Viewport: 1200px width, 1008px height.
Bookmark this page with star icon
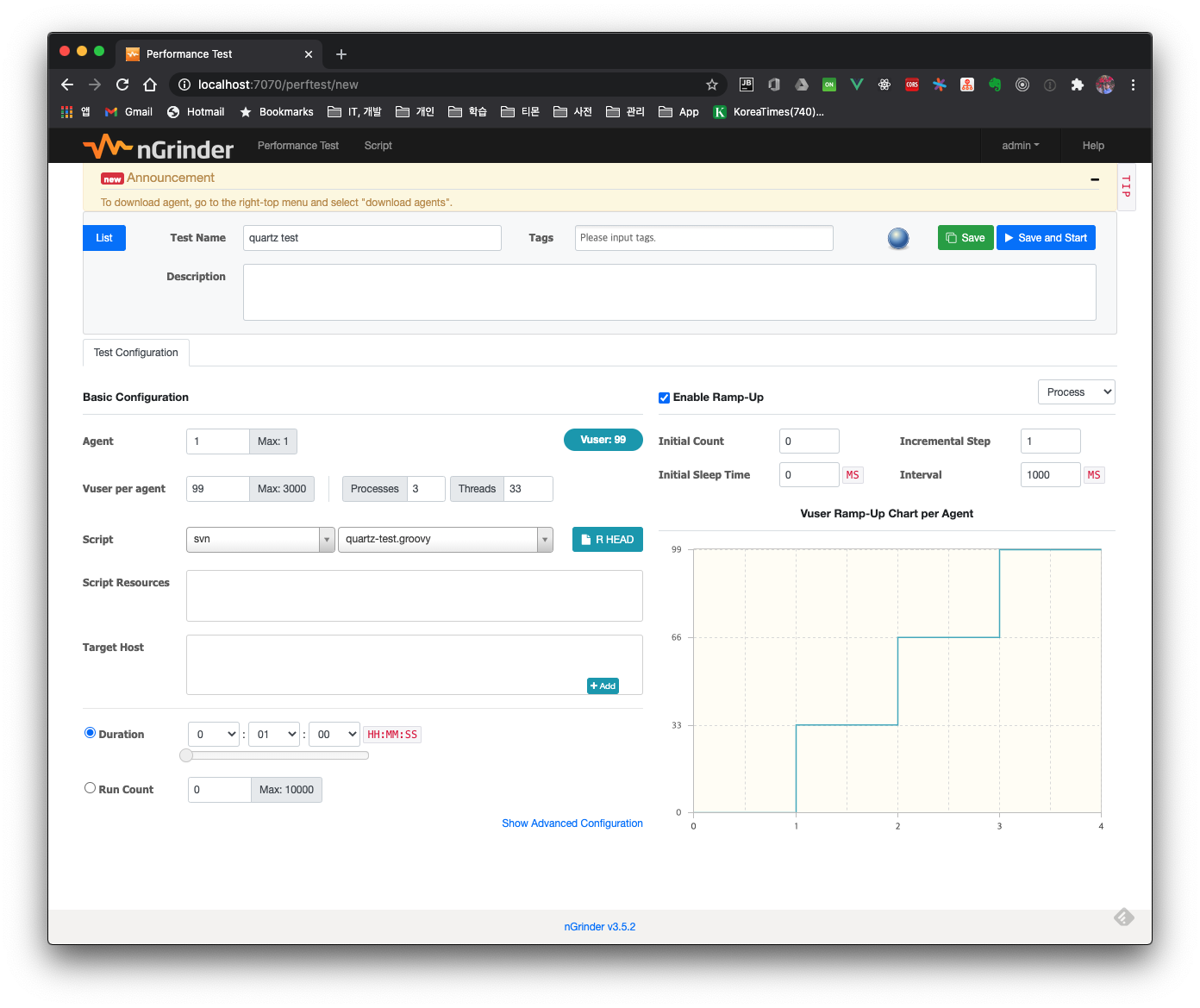(x=712, y=85)
